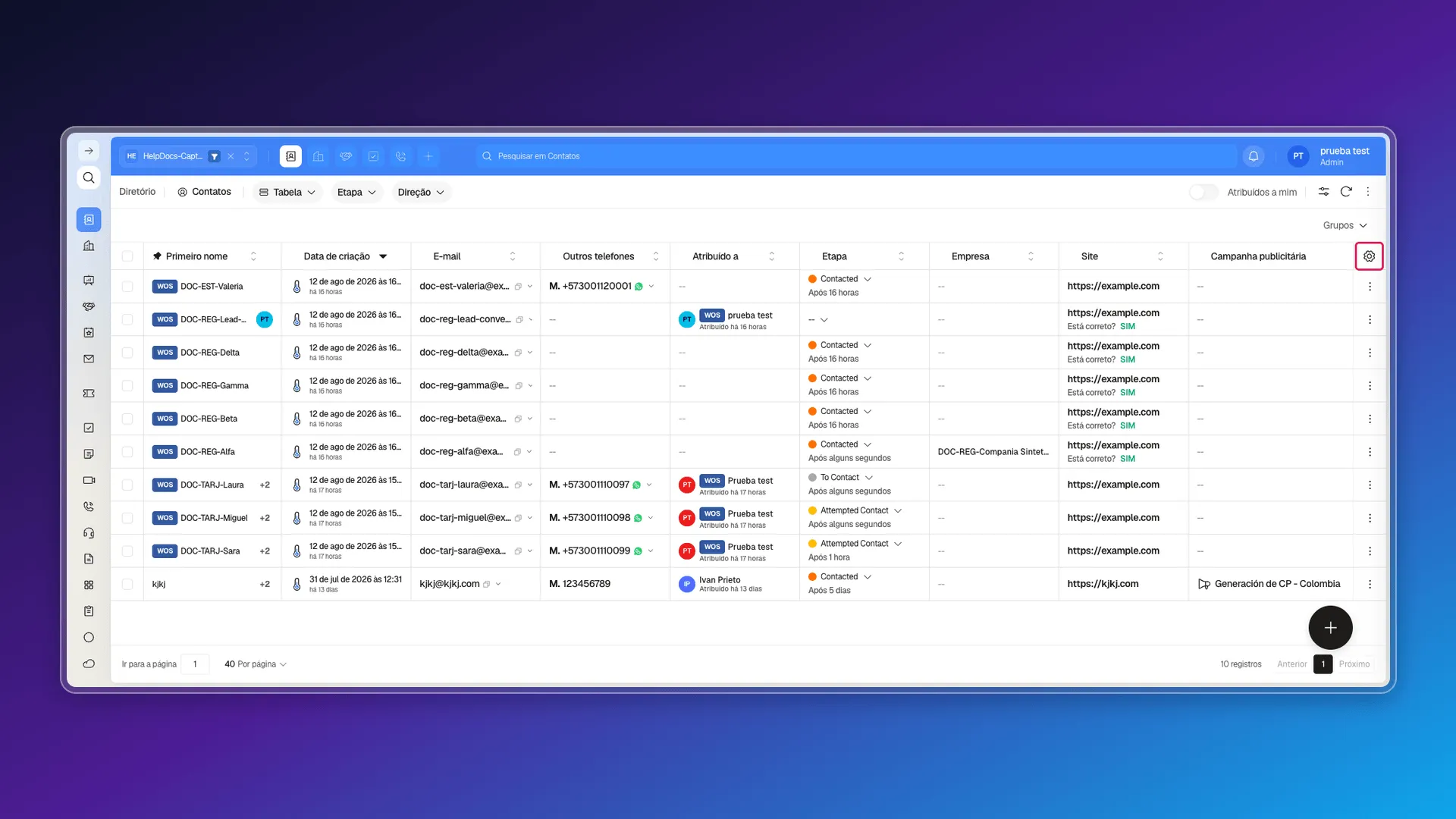Click the table column settings gear icon
Viewport: 1456px width, 819px height.
click(1369, 256)
